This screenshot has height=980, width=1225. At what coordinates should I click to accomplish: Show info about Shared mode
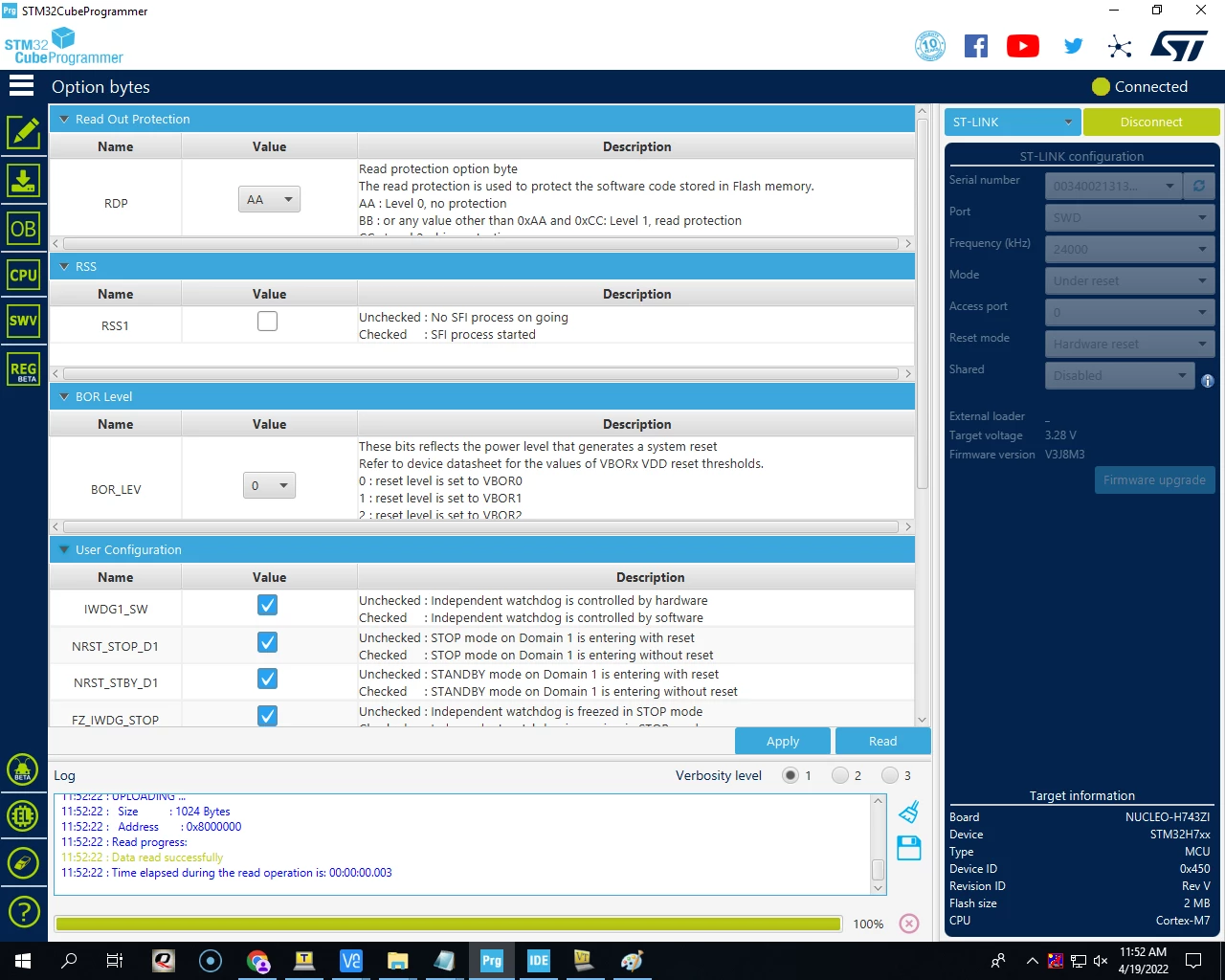pos(1208,381)
